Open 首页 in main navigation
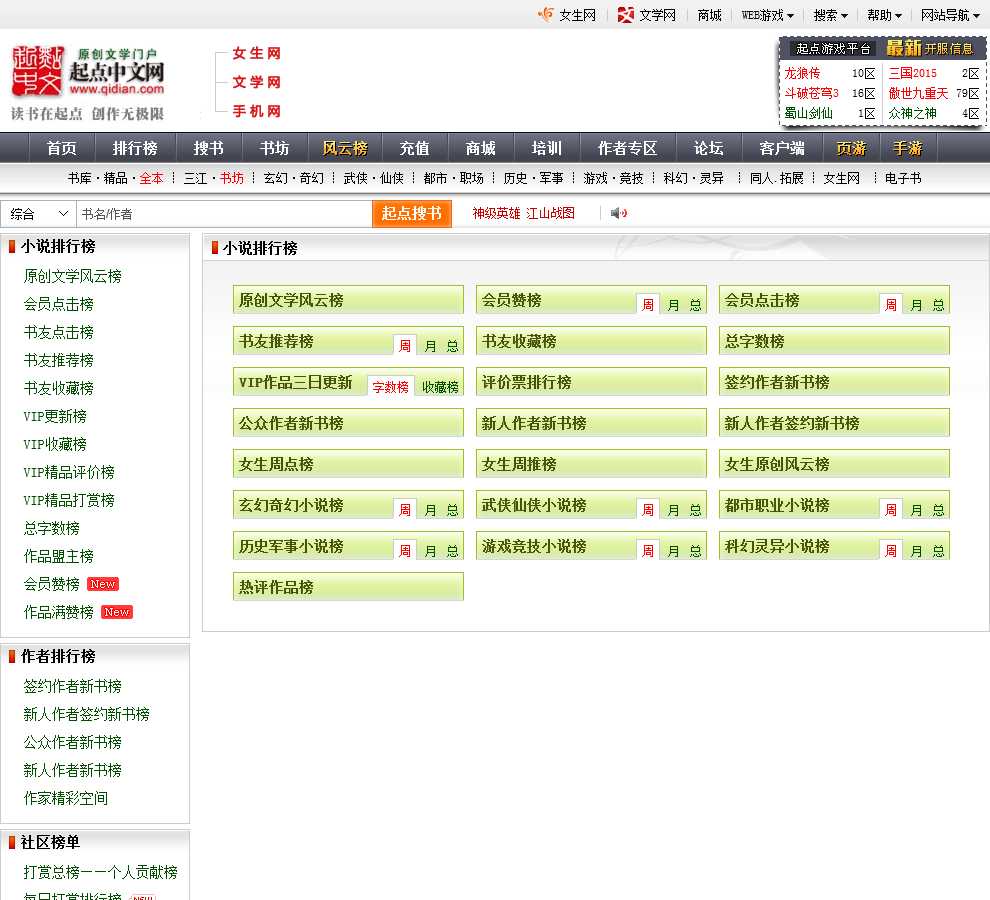 click(62, 148)
